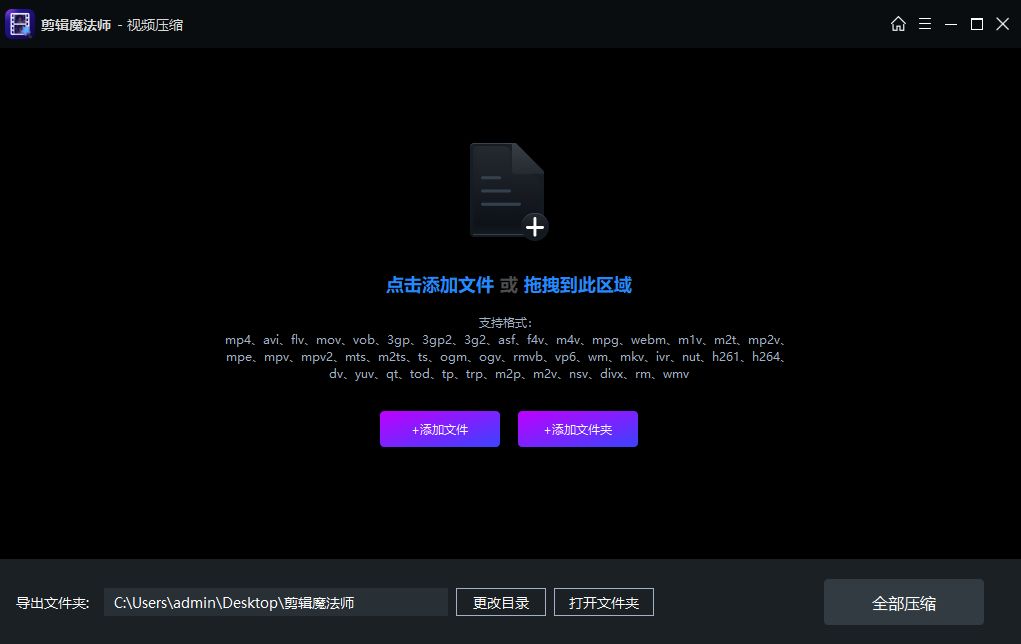Click the 剪辑魔法师 app logo icon
The image size is (1021, 644).
[20, 24]
